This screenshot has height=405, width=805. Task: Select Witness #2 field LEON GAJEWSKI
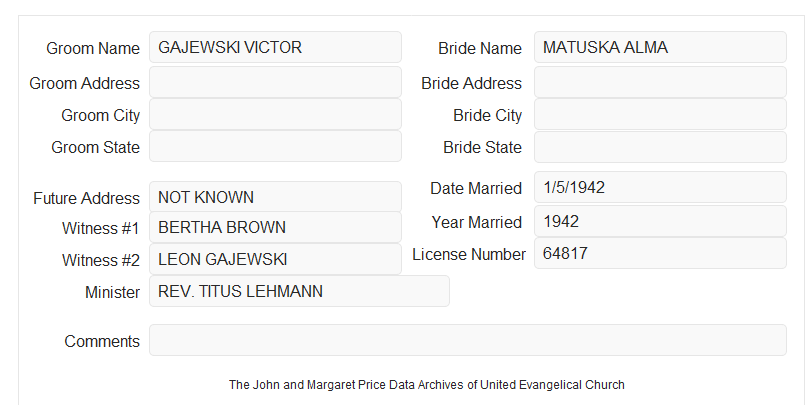pyautogui.click(x=275, y=259)
